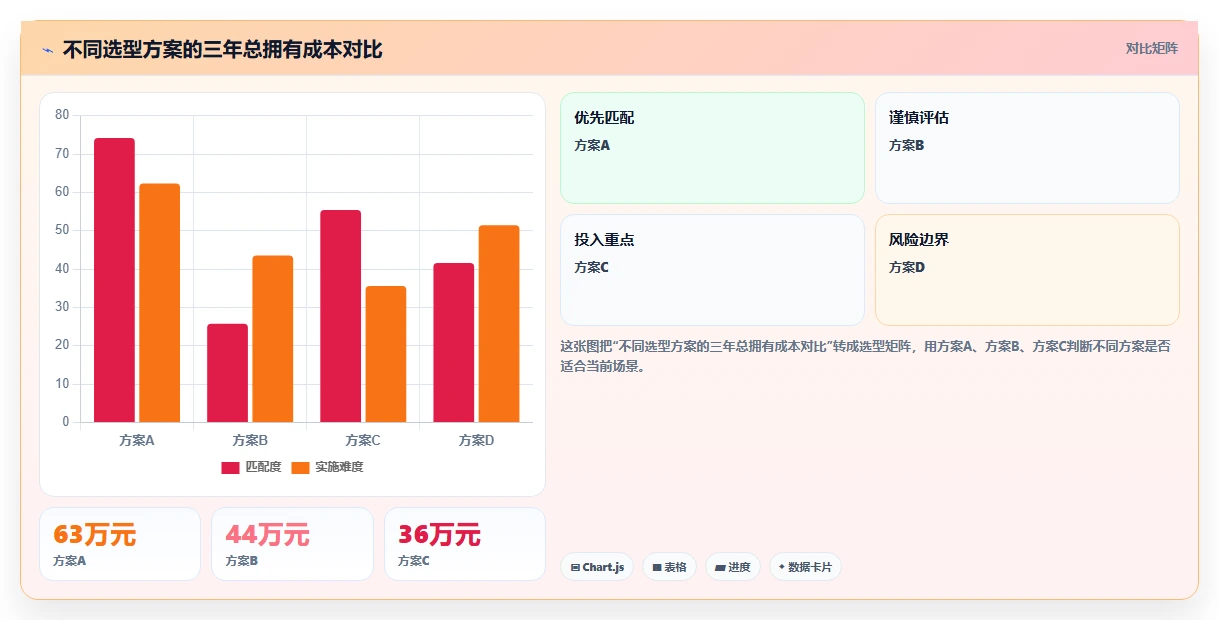Click the red 匹配度 legend swatch
1219x620 pixels.
231,467
